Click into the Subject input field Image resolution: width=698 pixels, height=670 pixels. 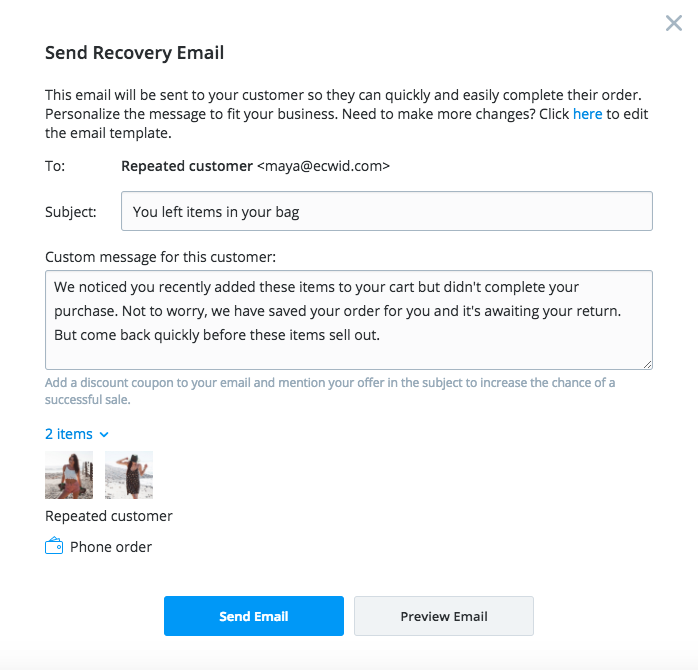pos(386,212)
